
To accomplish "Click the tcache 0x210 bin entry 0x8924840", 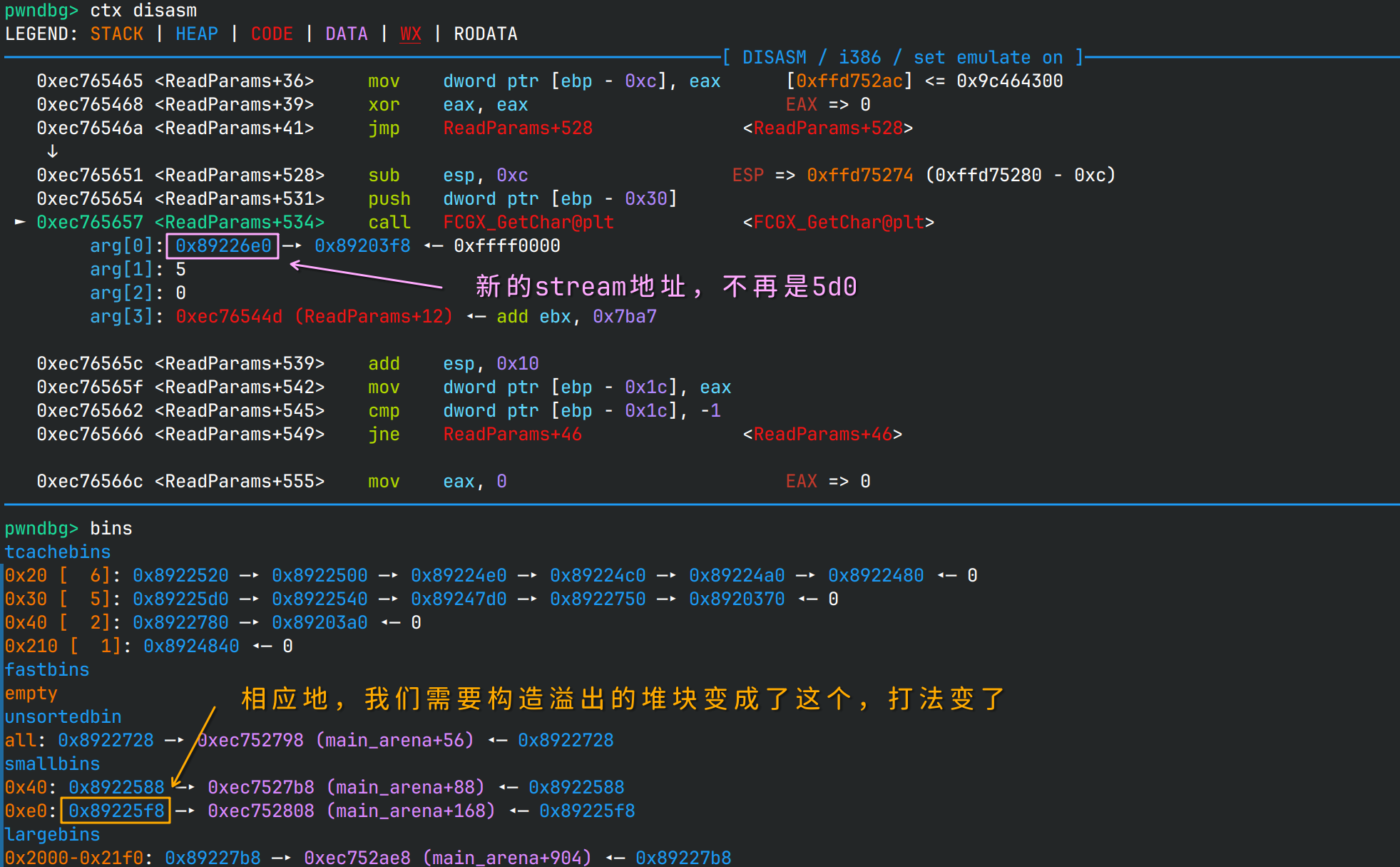I will point(191,646).
